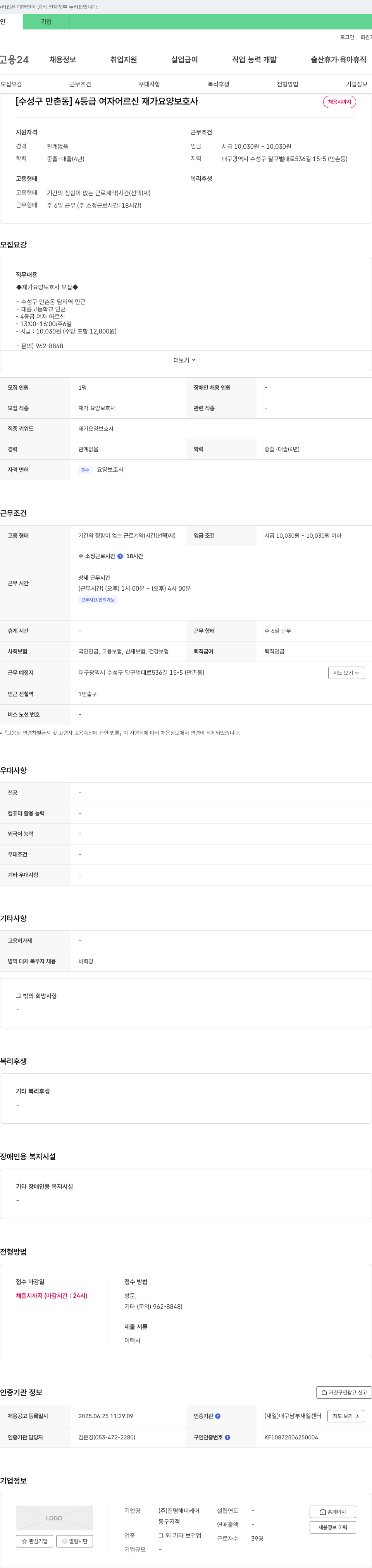Report via 거짓구인광고 신고 button
372x1568 pixels.
point(344,1392)
